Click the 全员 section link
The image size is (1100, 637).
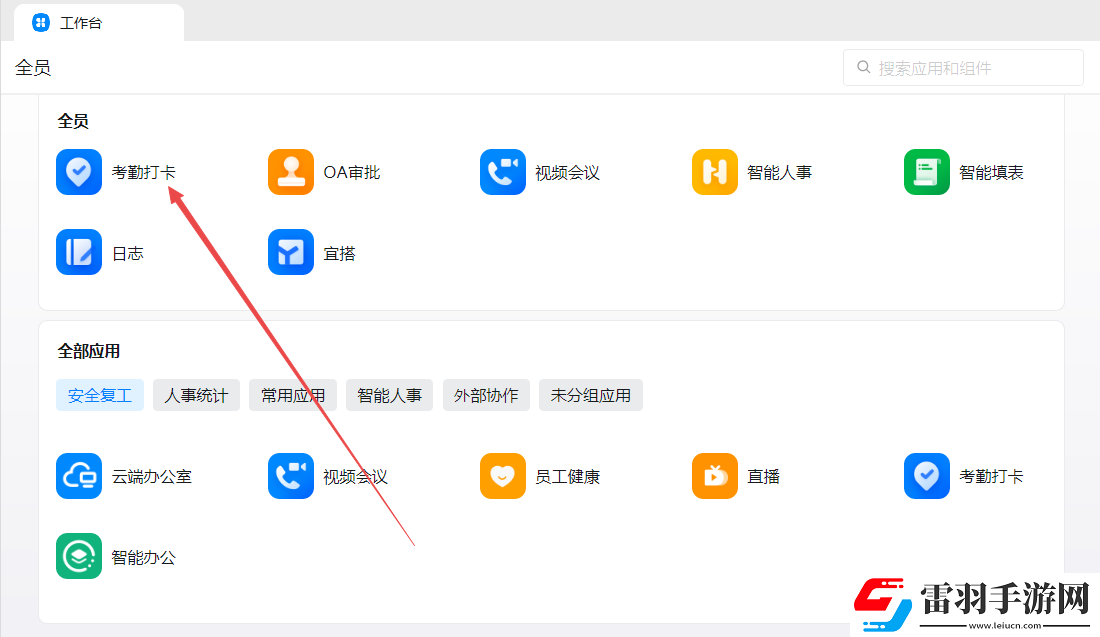click(33, 67)
